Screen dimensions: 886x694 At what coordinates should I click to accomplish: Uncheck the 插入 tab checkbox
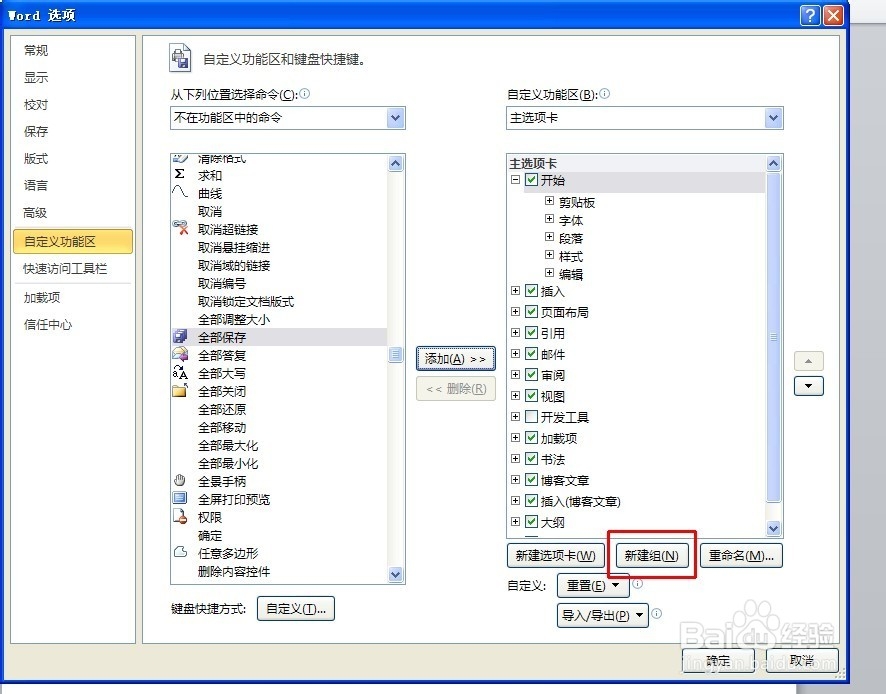(531, 290)
